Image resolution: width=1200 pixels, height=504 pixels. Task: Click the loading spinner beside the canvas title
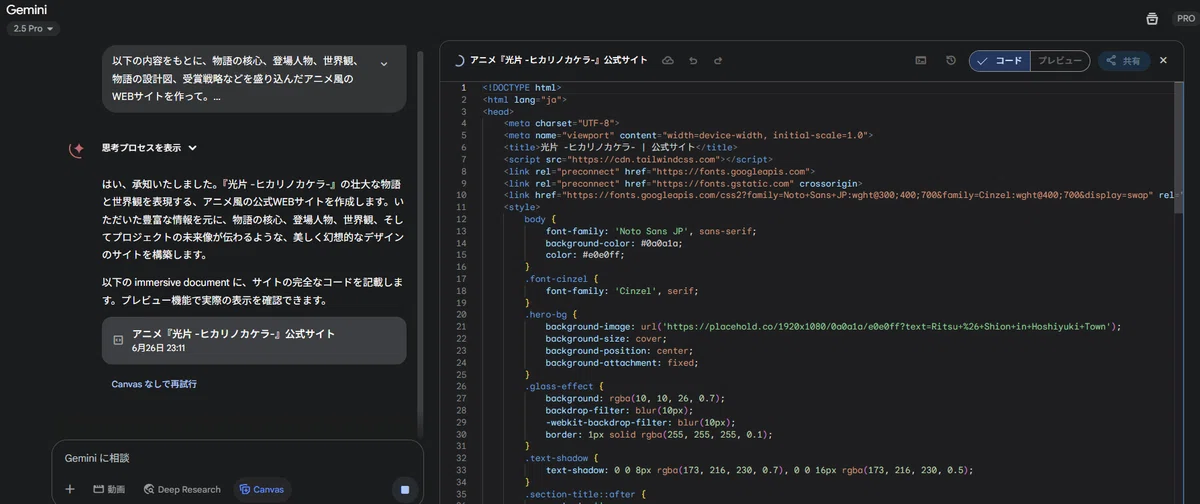(458, 61)
